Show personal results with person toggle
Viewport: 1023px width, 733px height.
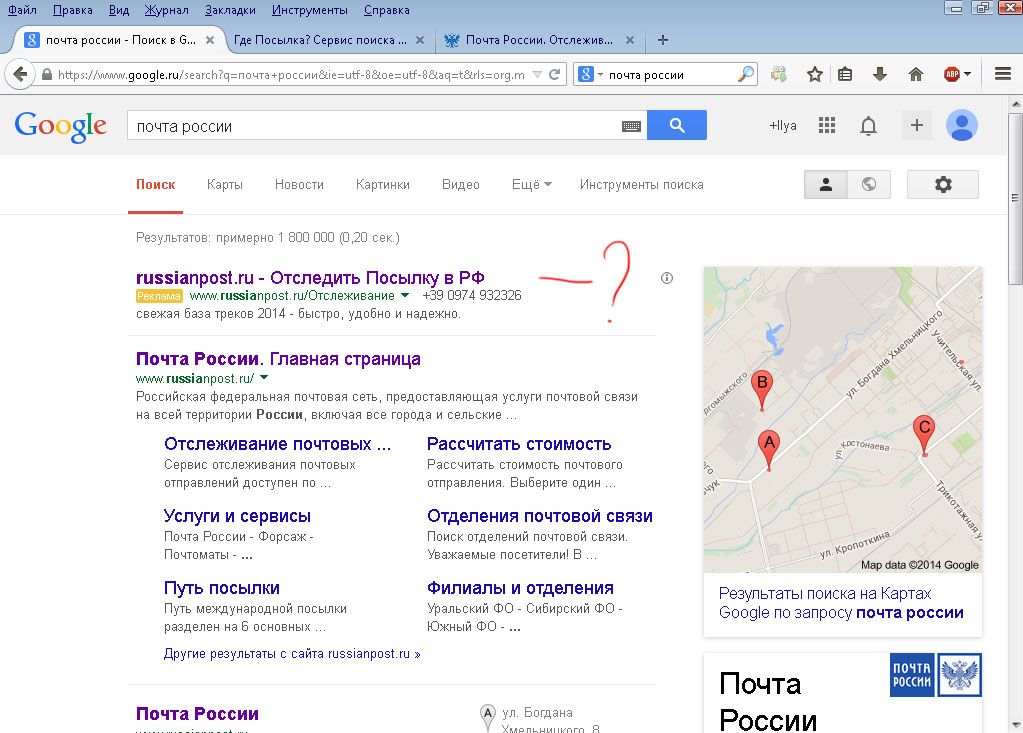(826, 185)
